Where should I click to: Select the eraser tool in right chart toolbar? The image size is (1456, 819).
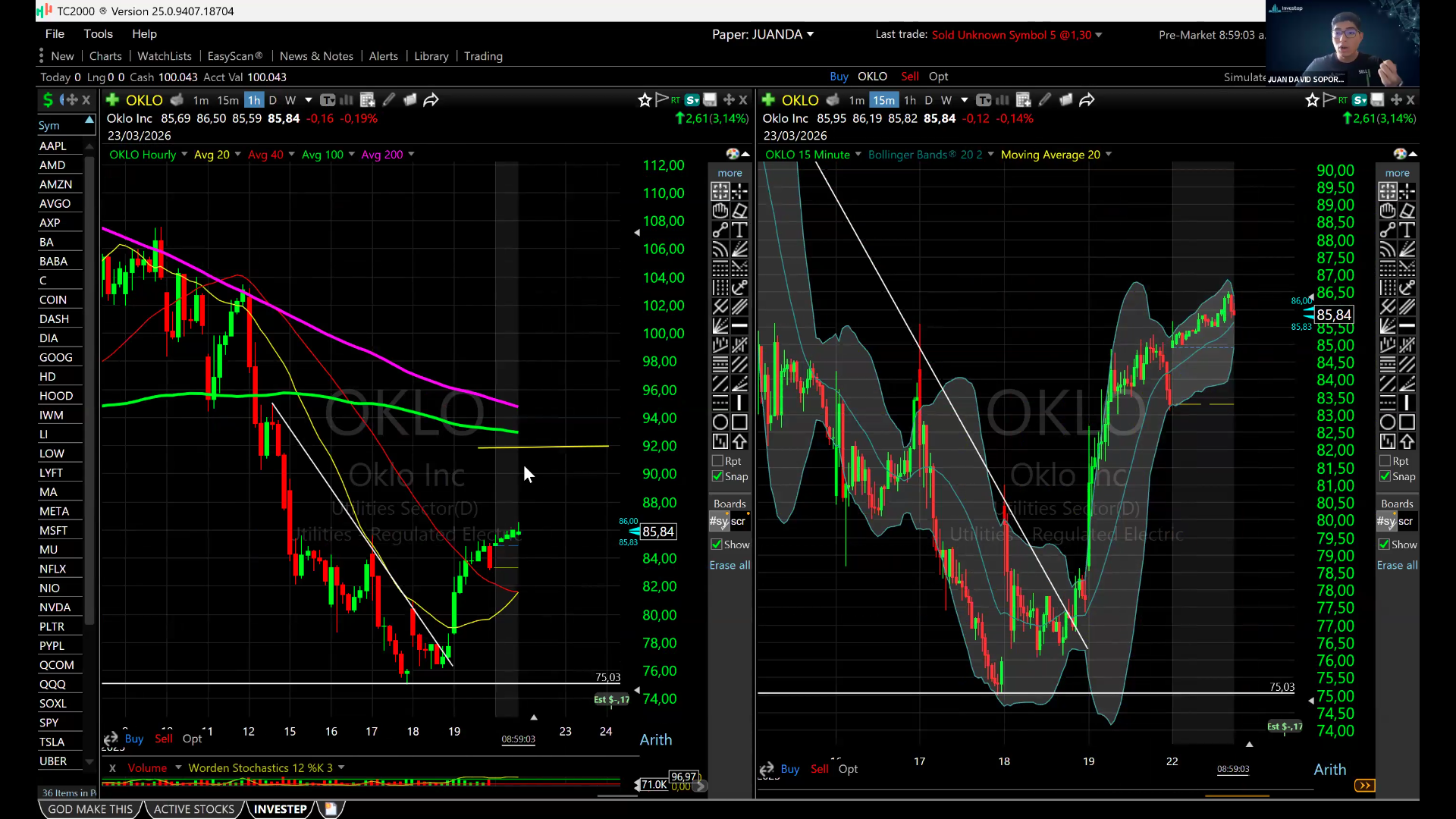[x=1407, y=211]
